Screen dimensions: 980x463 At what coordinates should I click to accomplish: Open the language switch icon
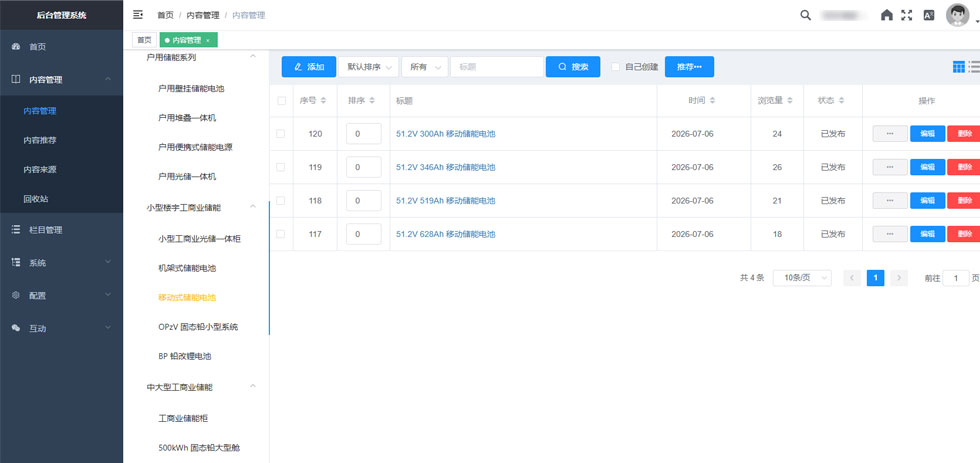(x=929, y=15)
